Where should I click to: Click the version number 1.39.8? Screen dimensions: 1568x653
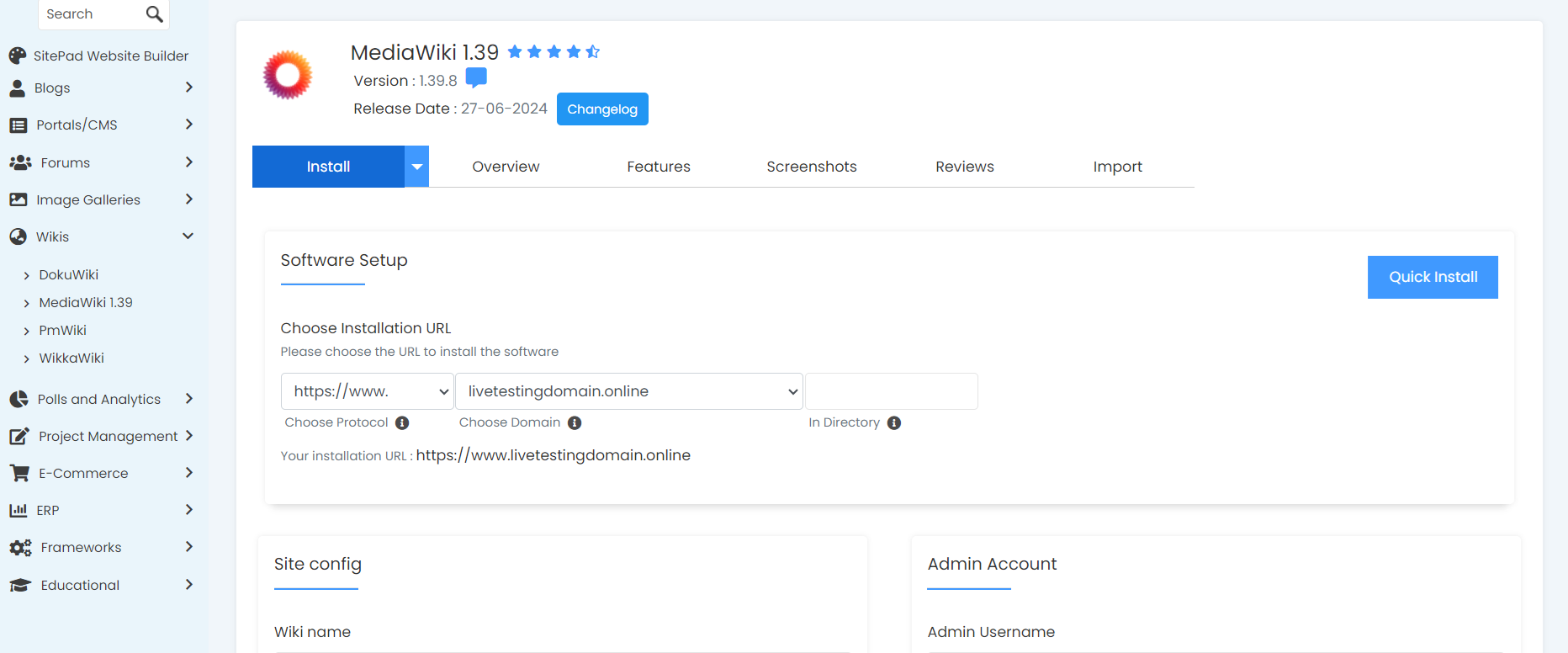438,81
